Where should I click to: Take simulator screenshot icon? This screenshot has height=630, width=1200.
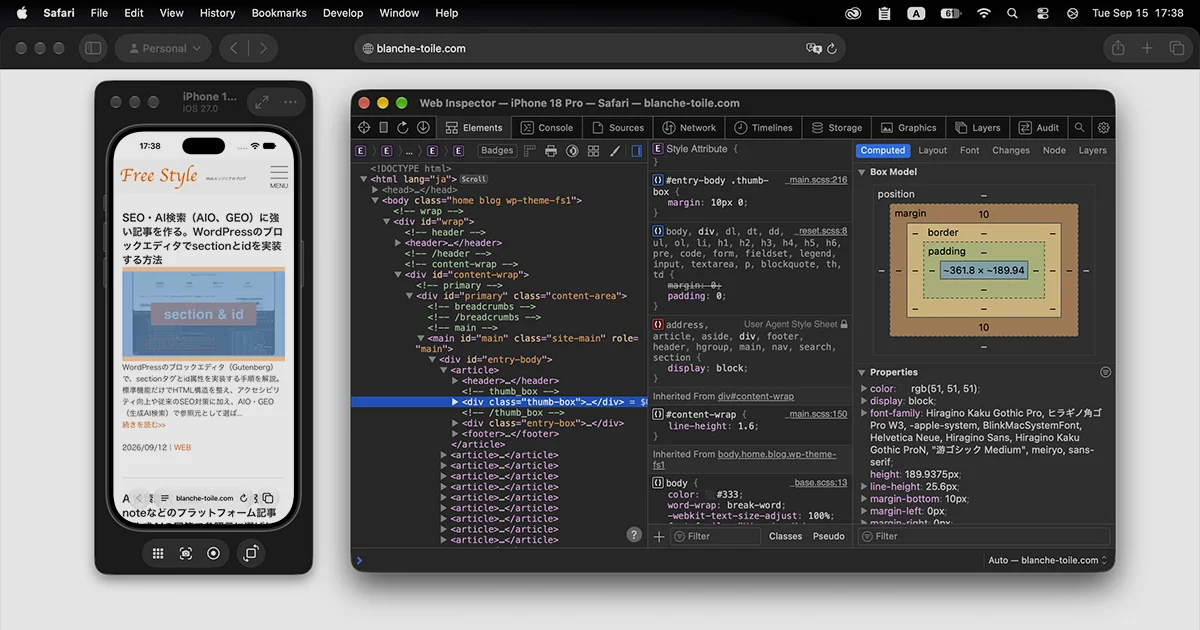[186, 553]
